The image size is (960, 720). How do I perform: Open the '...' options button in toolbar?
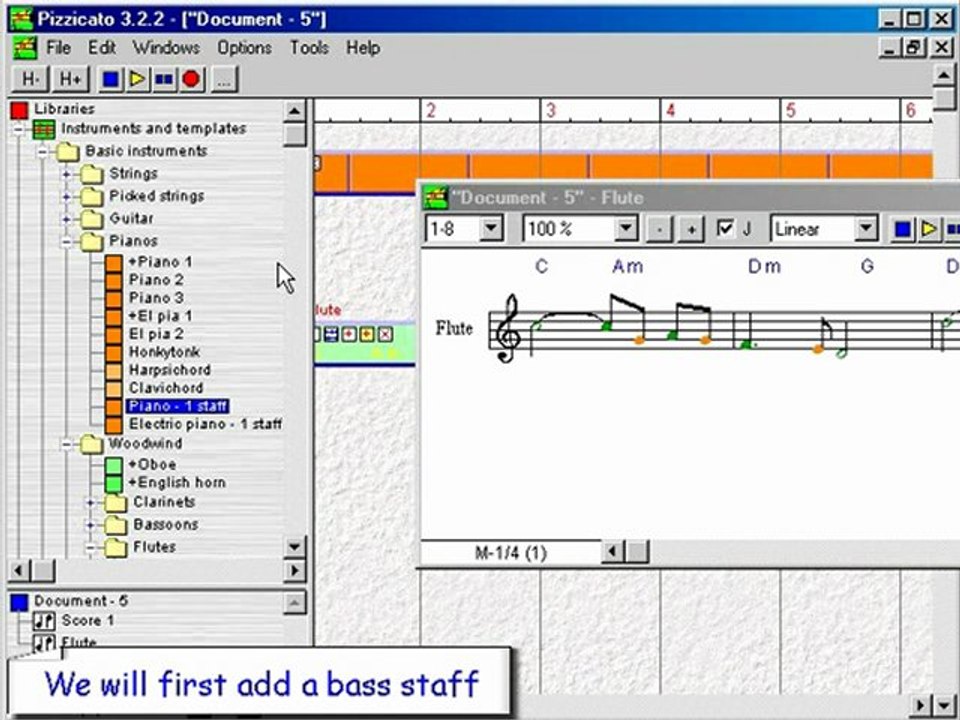tap(224, 80)
